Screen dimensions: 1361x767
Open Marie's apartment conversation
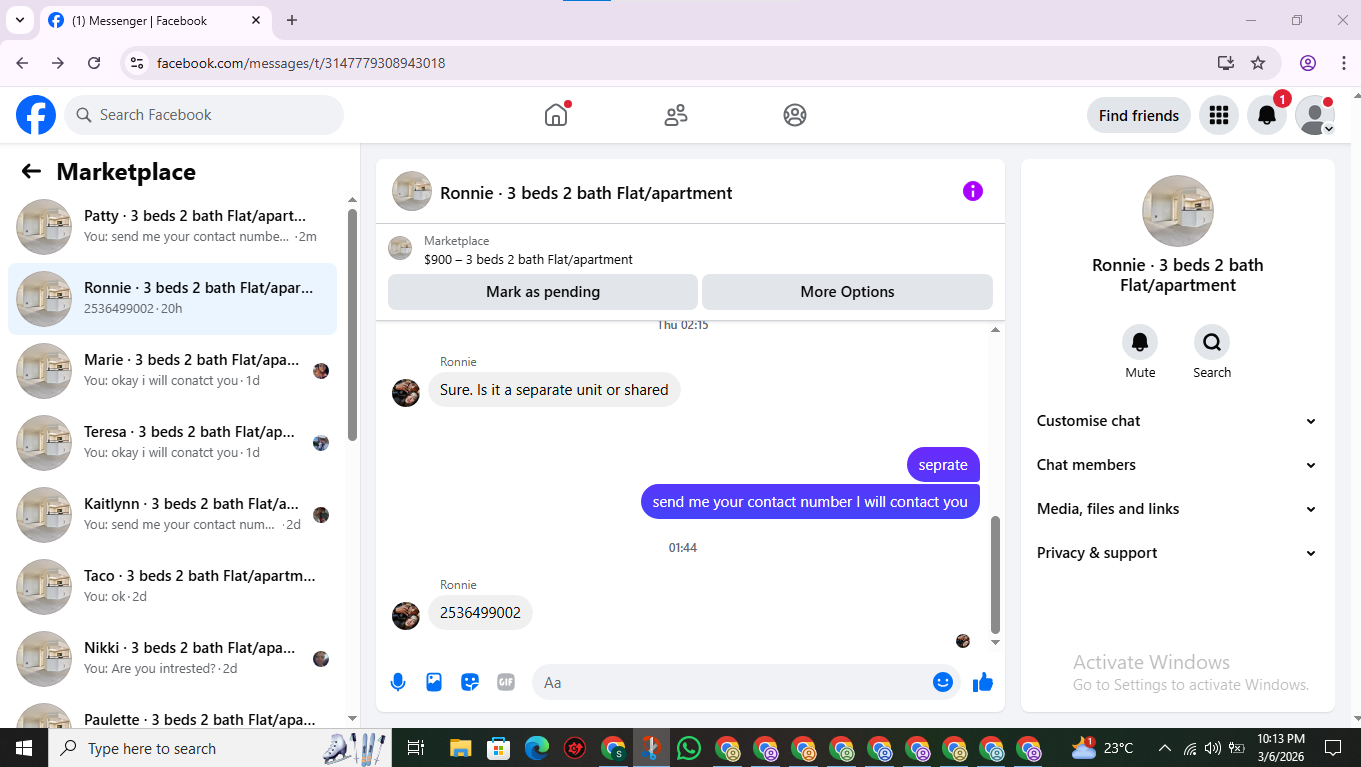pos(172,370)
